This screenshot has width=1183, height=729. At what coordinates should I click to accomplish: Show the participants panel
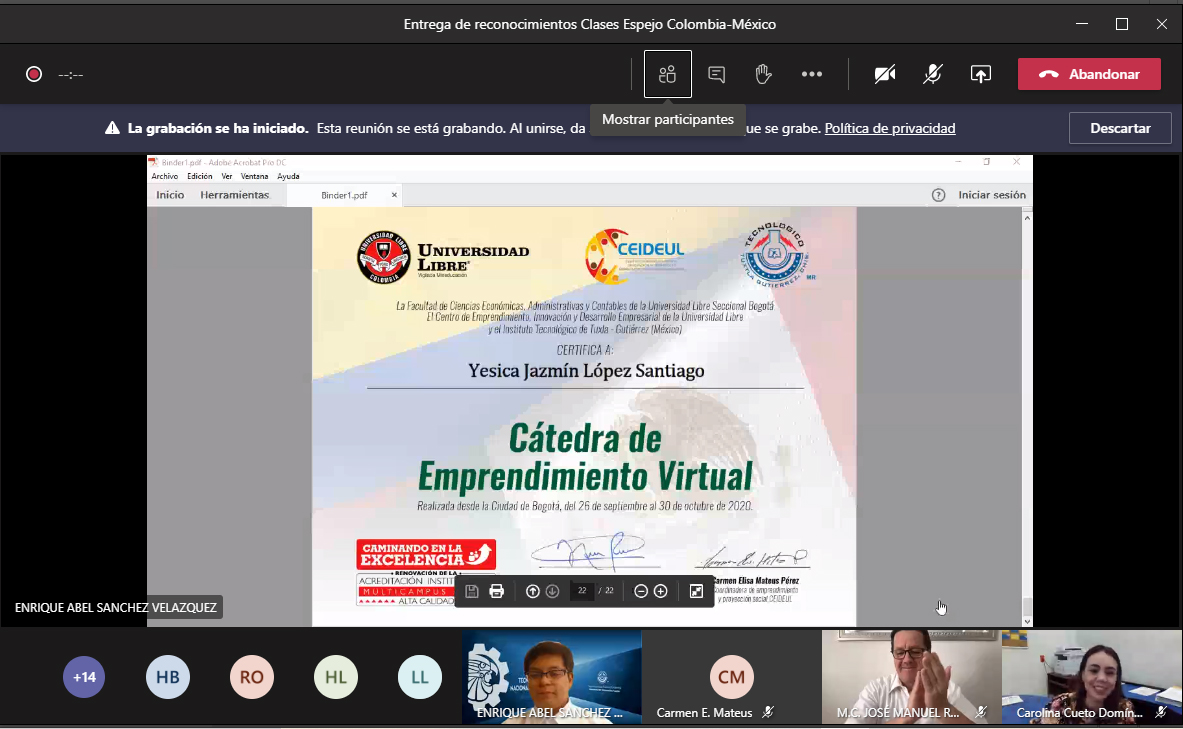point(668,74)
